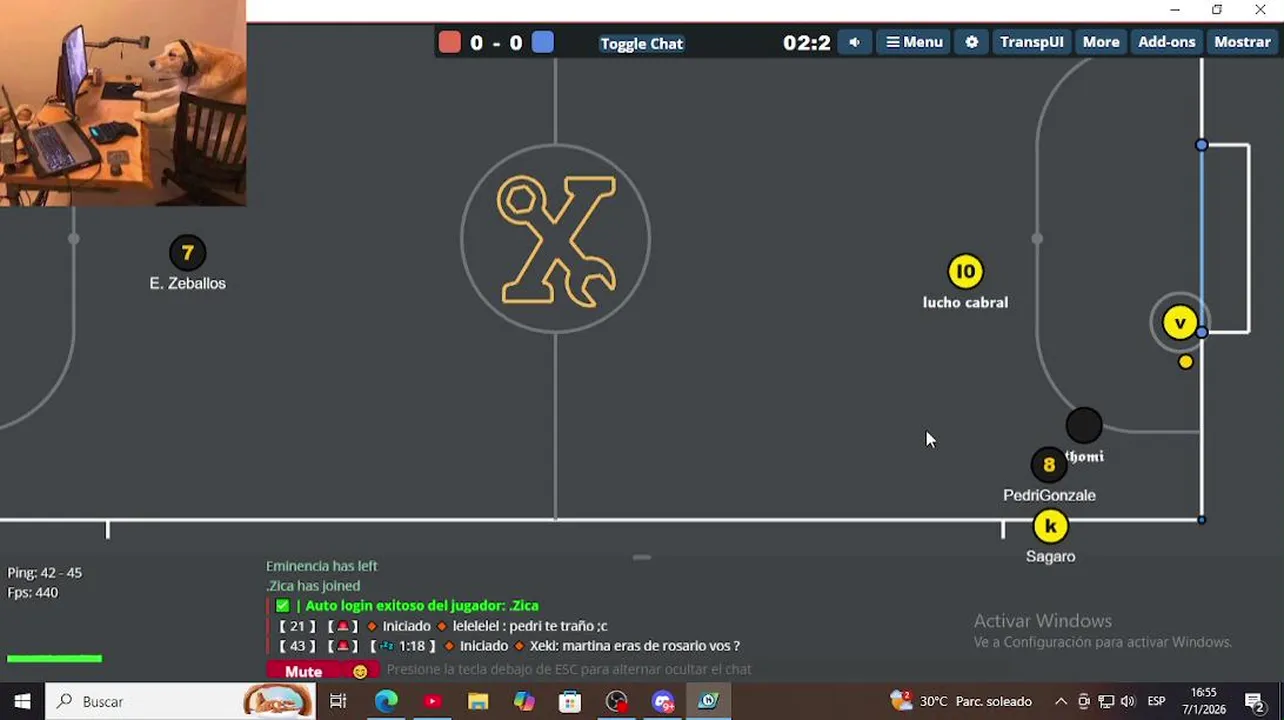
Task: Open the OBS Studio taskbar icon
Action: pos(617,701)
